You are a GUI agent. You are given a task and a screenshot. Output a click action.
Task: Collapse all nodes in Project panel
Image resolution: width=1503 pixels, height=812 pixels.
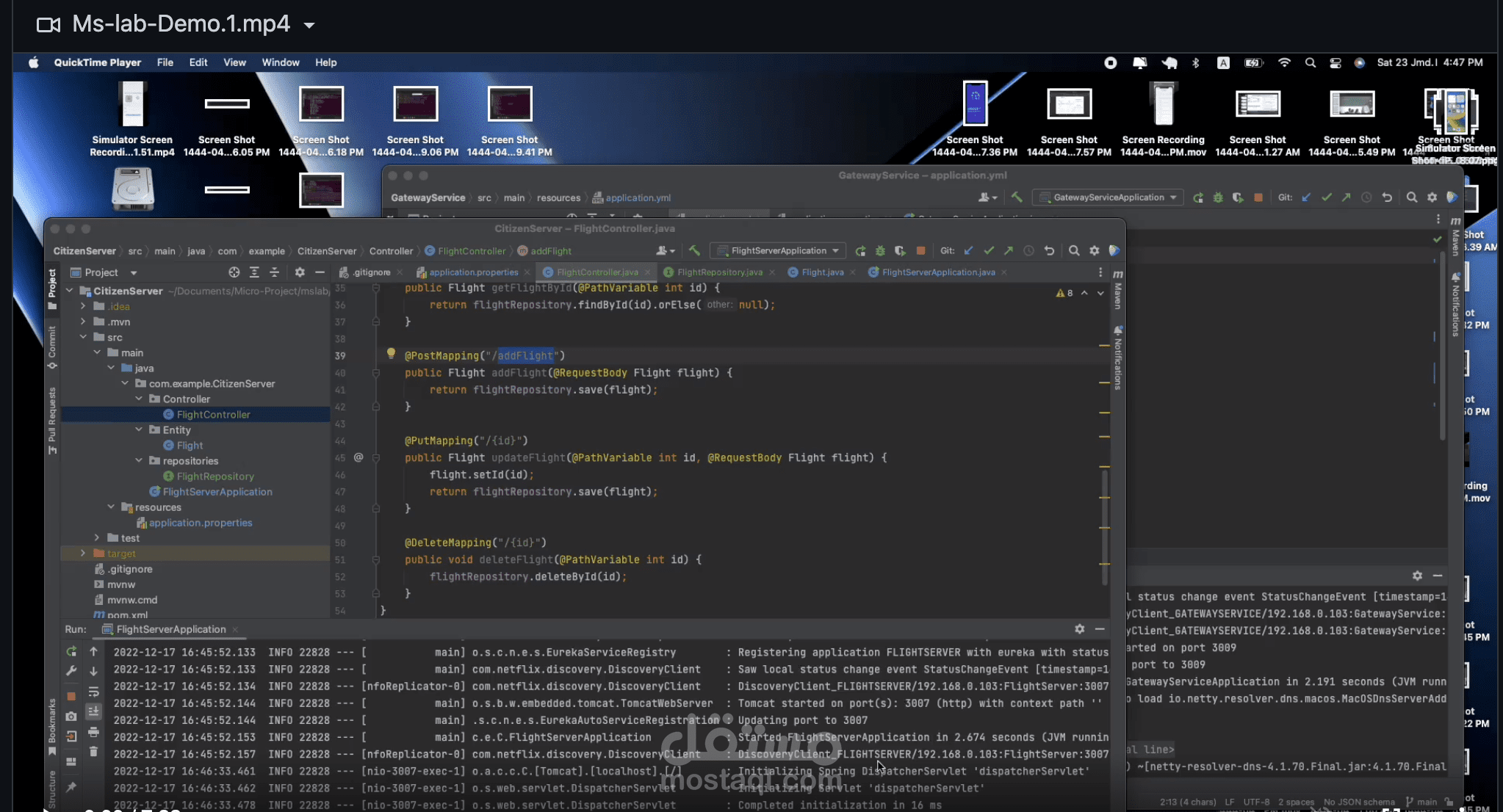tap(275, 272)
